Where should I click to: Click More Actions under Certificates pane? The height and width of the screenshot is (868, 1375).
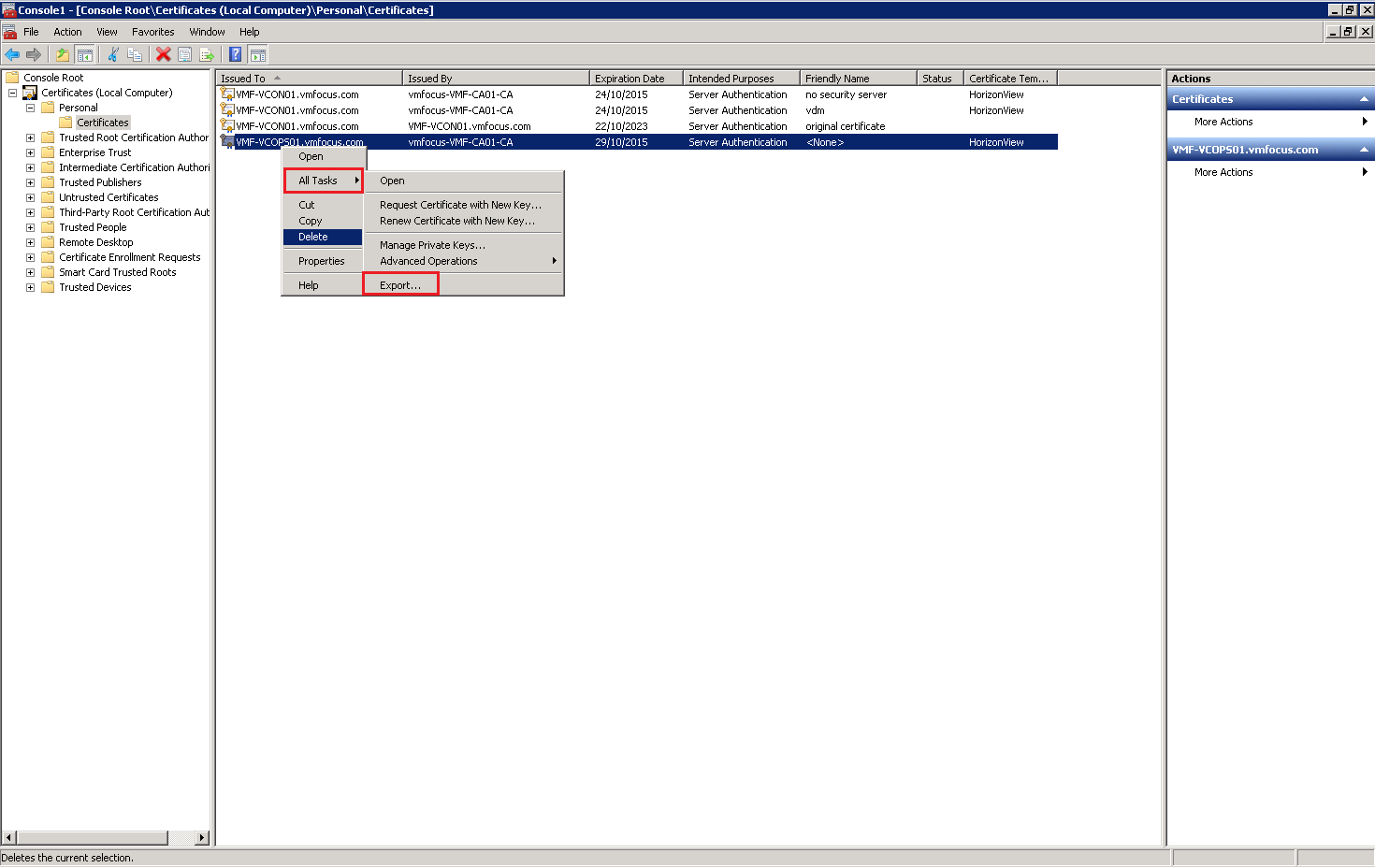(x=1223, y=122)
